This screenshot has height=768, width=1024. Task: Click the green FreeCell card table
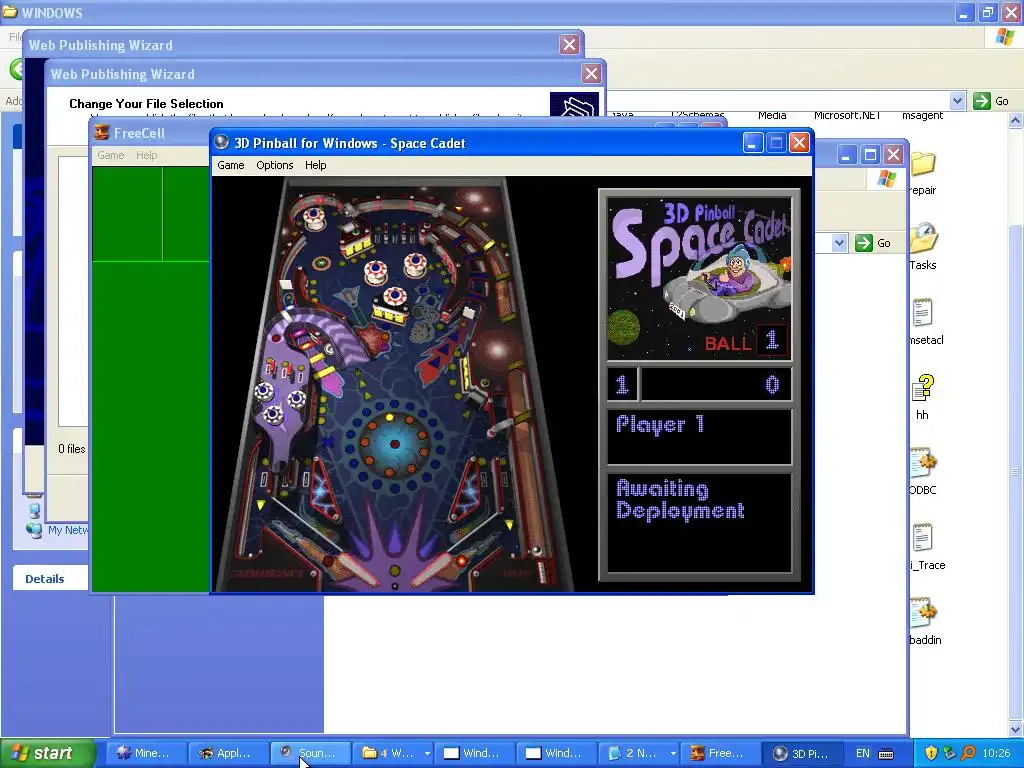tap(150, 379)
